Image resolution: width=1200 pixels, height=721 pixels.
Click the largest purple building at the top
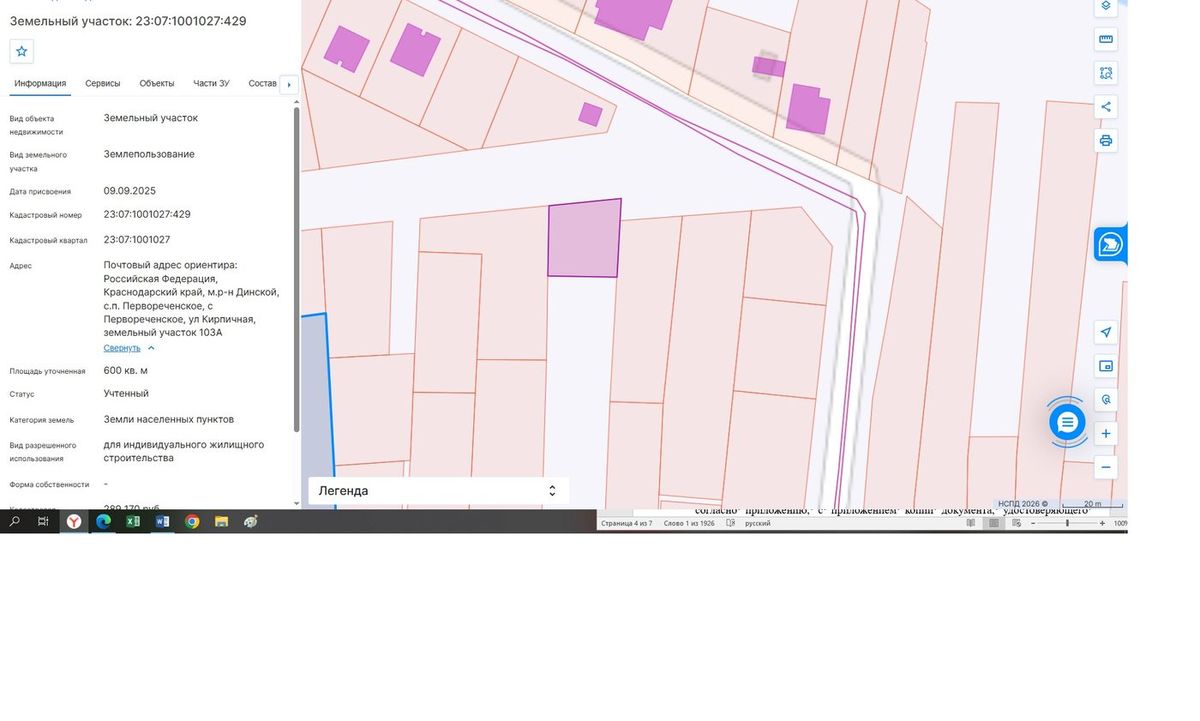(x=633, y=14)
